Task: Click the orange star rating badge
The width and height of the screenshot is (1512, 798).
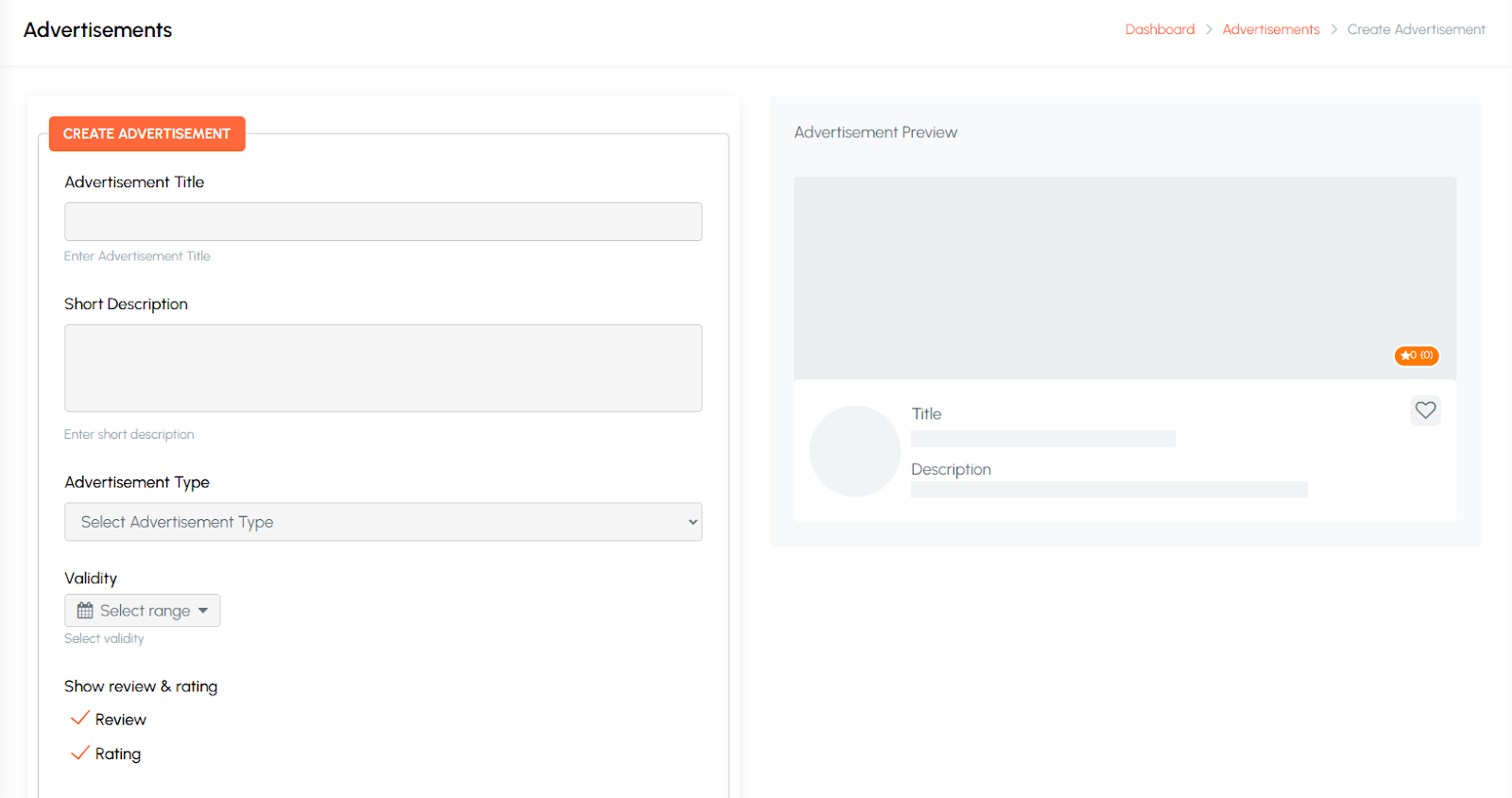Action: pos(1416,356)
